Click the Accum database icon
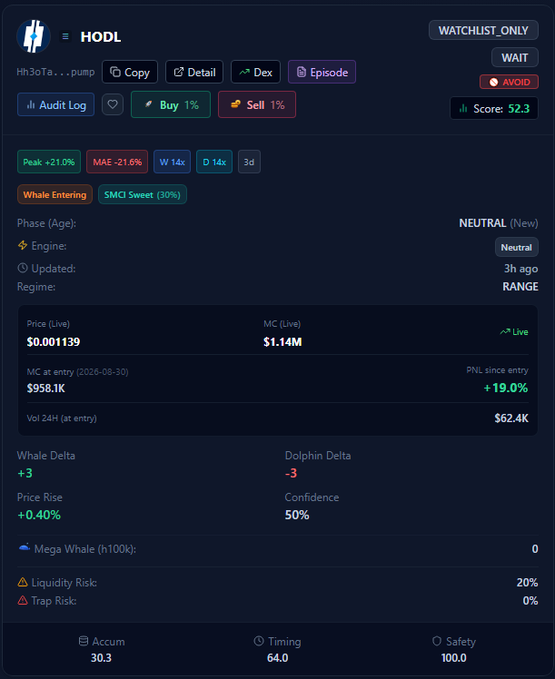555x679 pixels. point(84,641)
